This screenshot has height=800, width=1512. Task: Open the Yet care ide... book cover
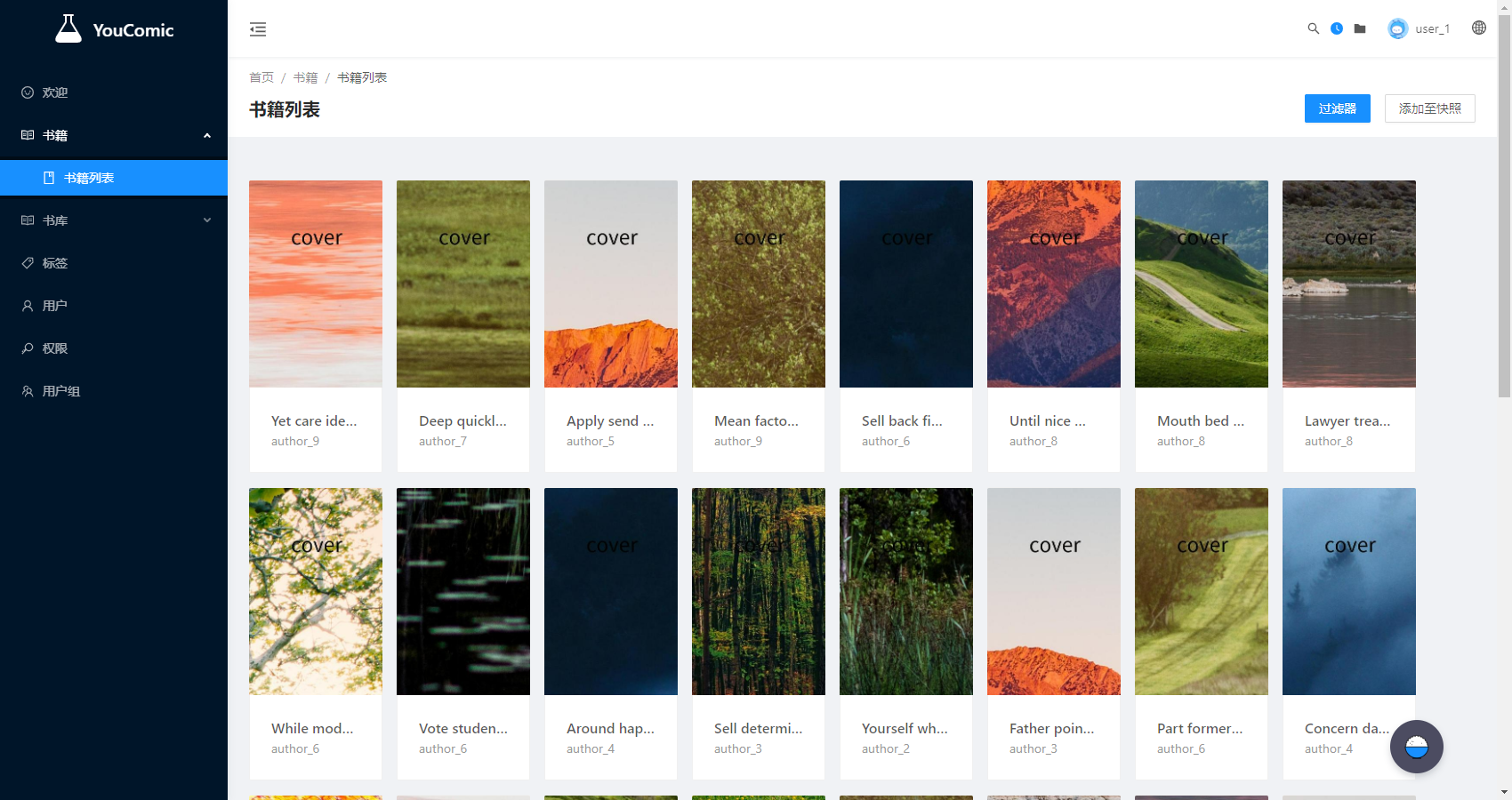(316, 284)
